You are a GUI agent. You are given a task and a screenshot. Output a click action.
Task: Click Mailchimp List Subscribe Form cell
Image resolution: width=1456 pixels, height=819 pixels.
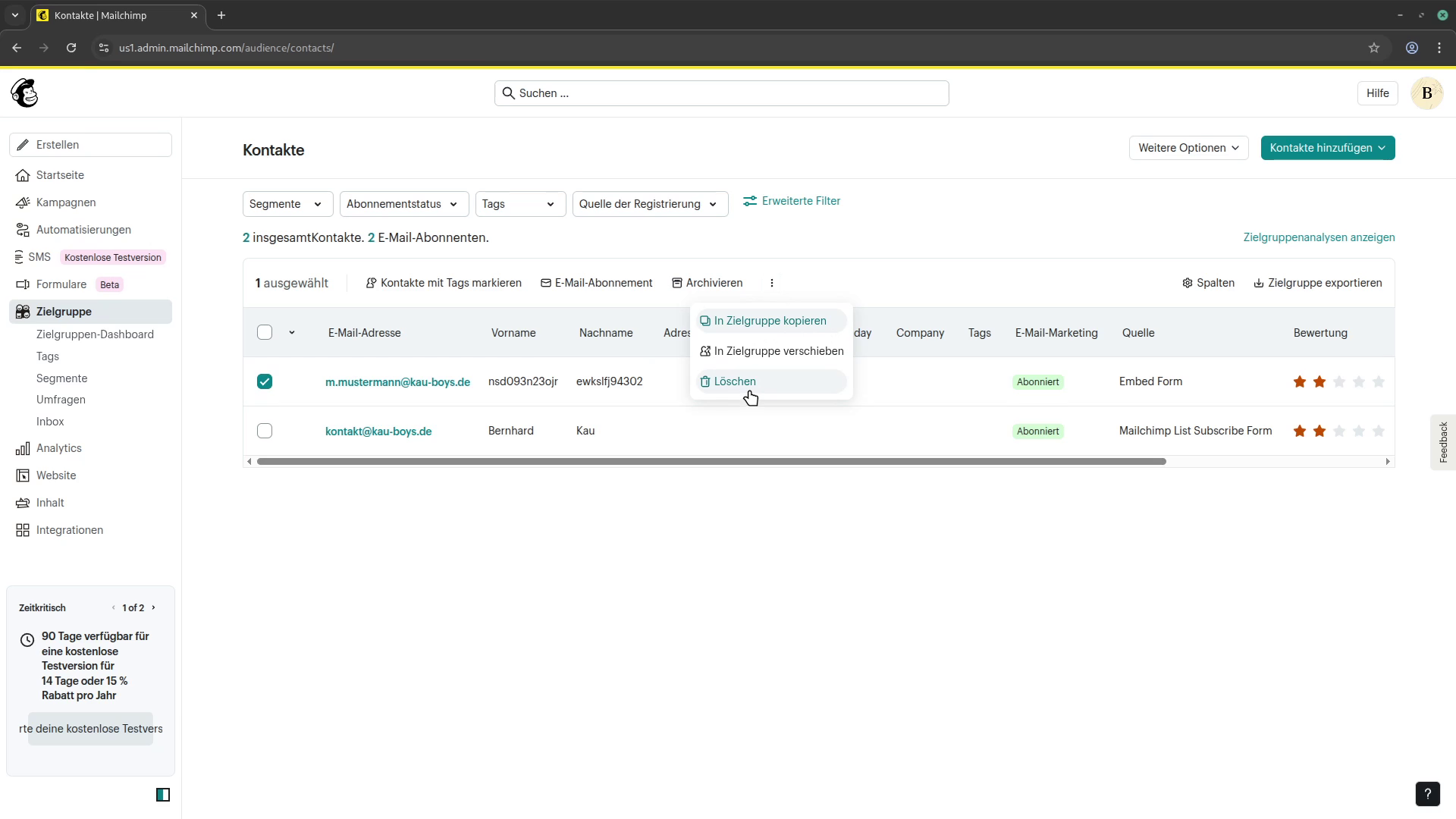tap(1195, 431)
